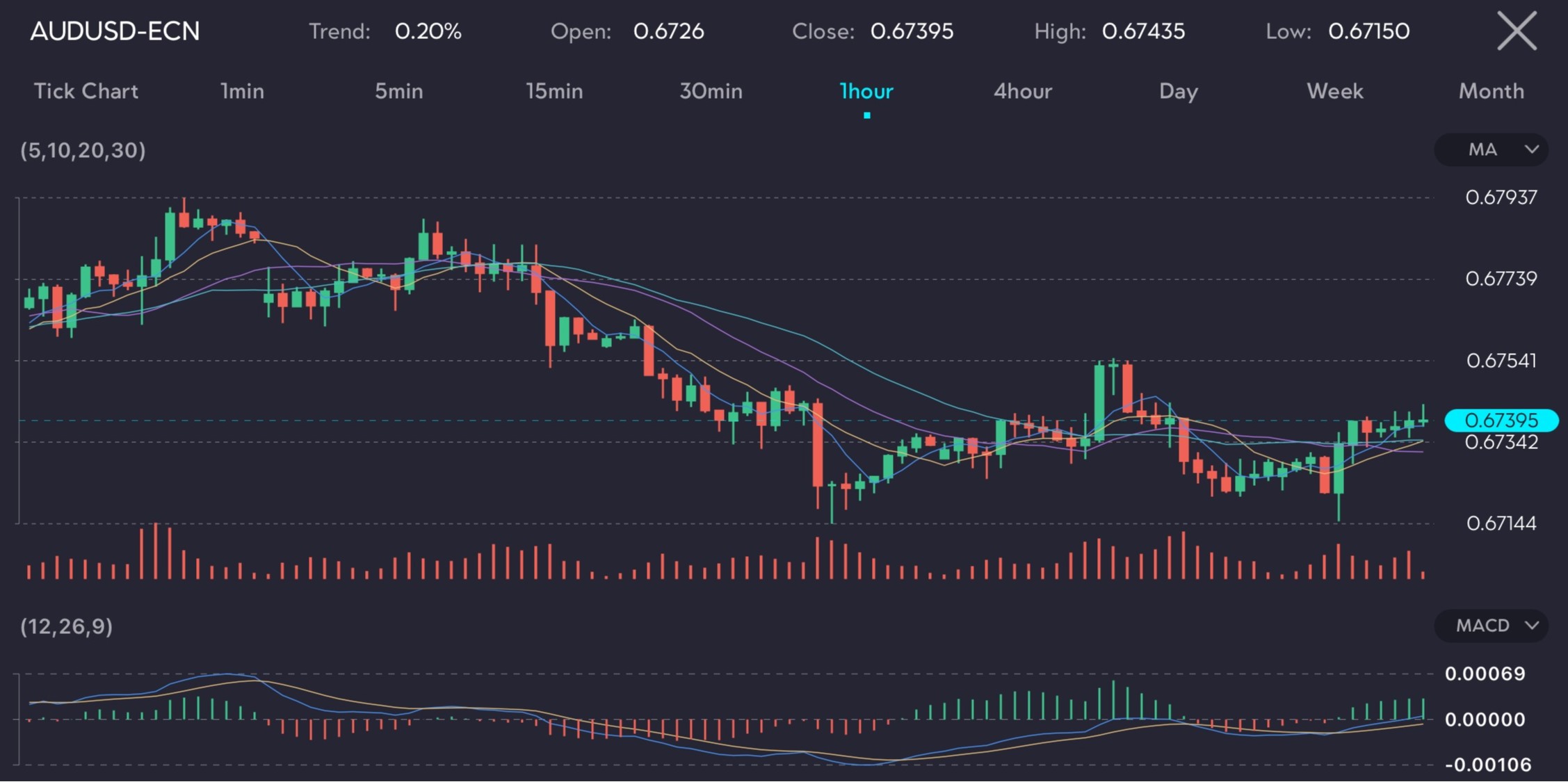This screenshot has height=782, width=1568.
Task: Close the AUDUSD-ECN chart view
Action: [x=1517, y=32]
